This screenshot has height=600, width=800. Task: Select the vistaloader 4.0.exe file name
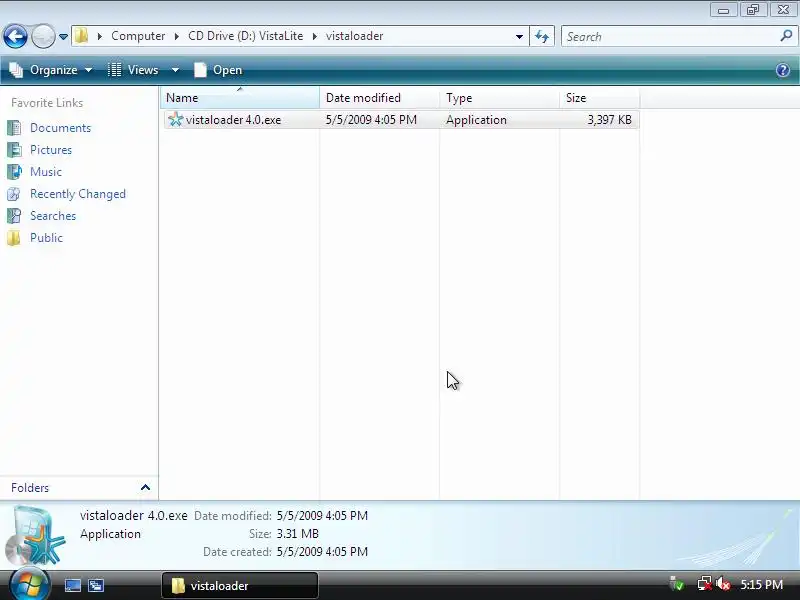point(234,120)
